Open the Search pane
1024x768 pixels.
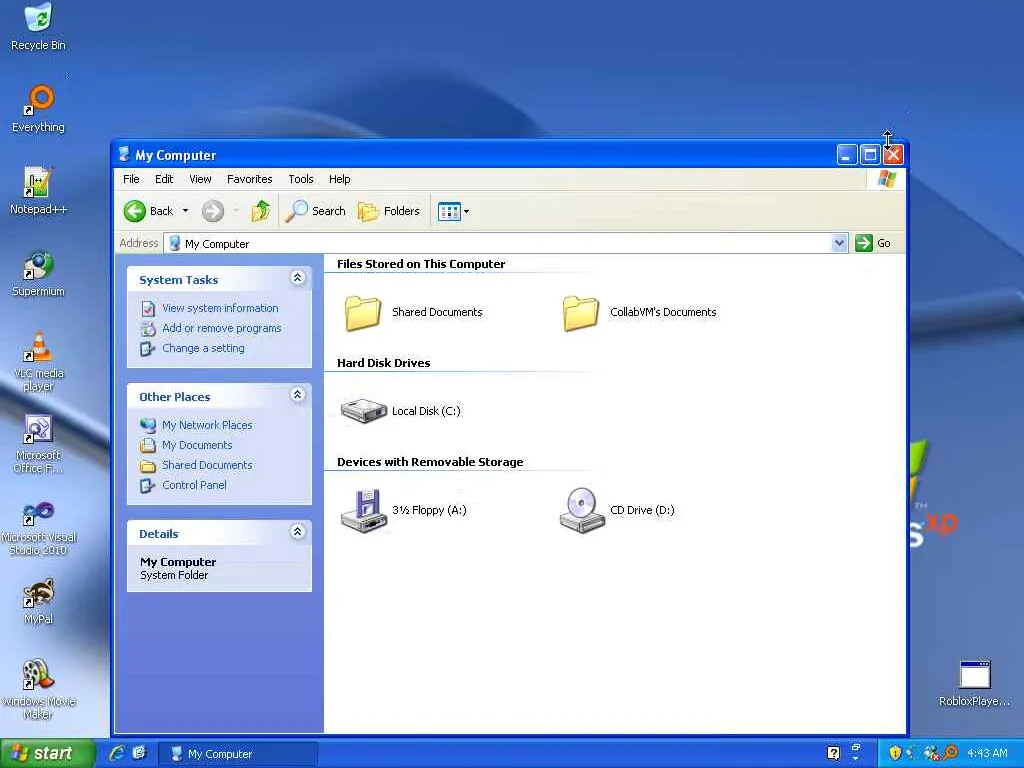point(315,211)
